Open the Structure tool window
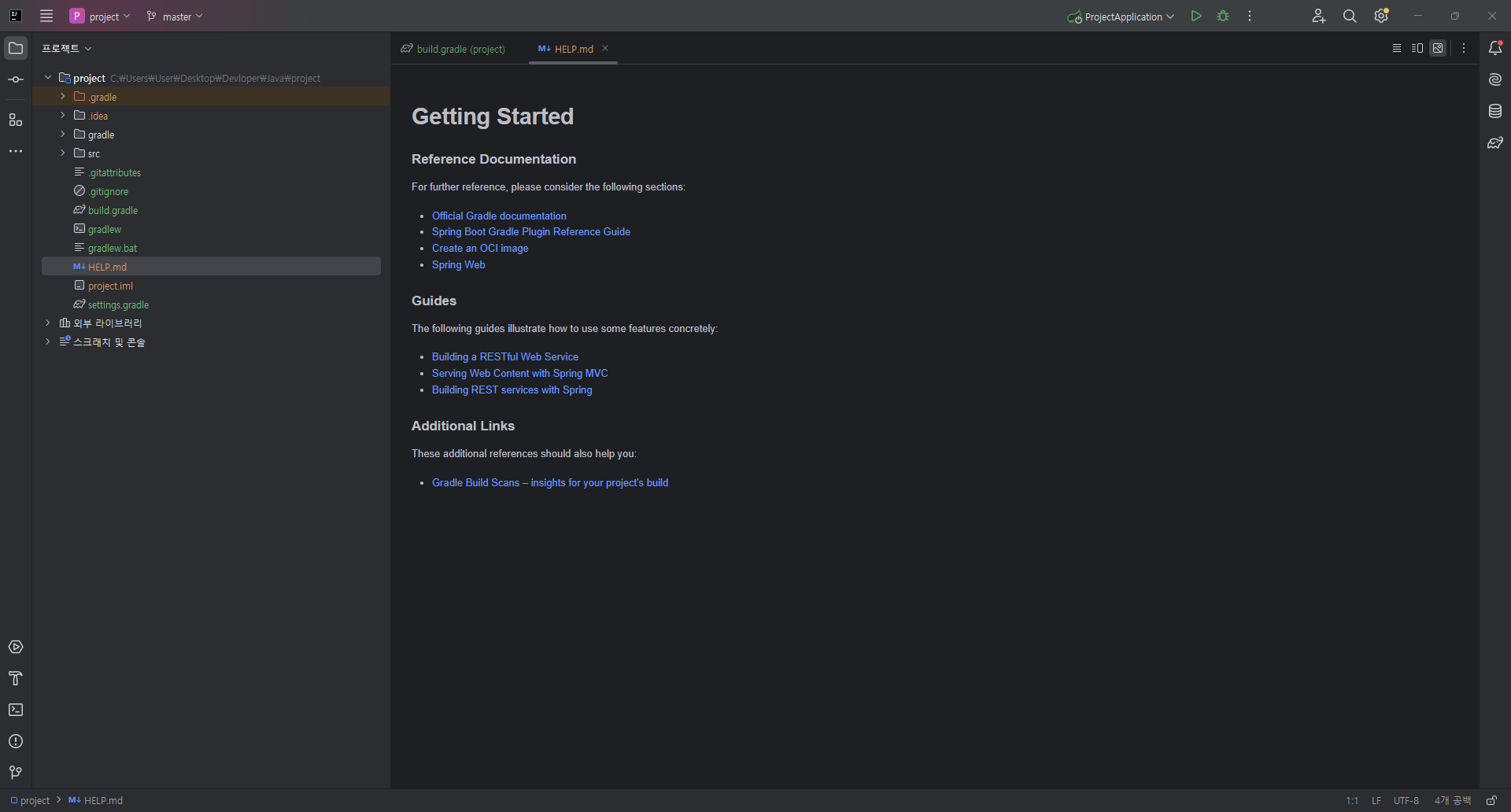 16,120
